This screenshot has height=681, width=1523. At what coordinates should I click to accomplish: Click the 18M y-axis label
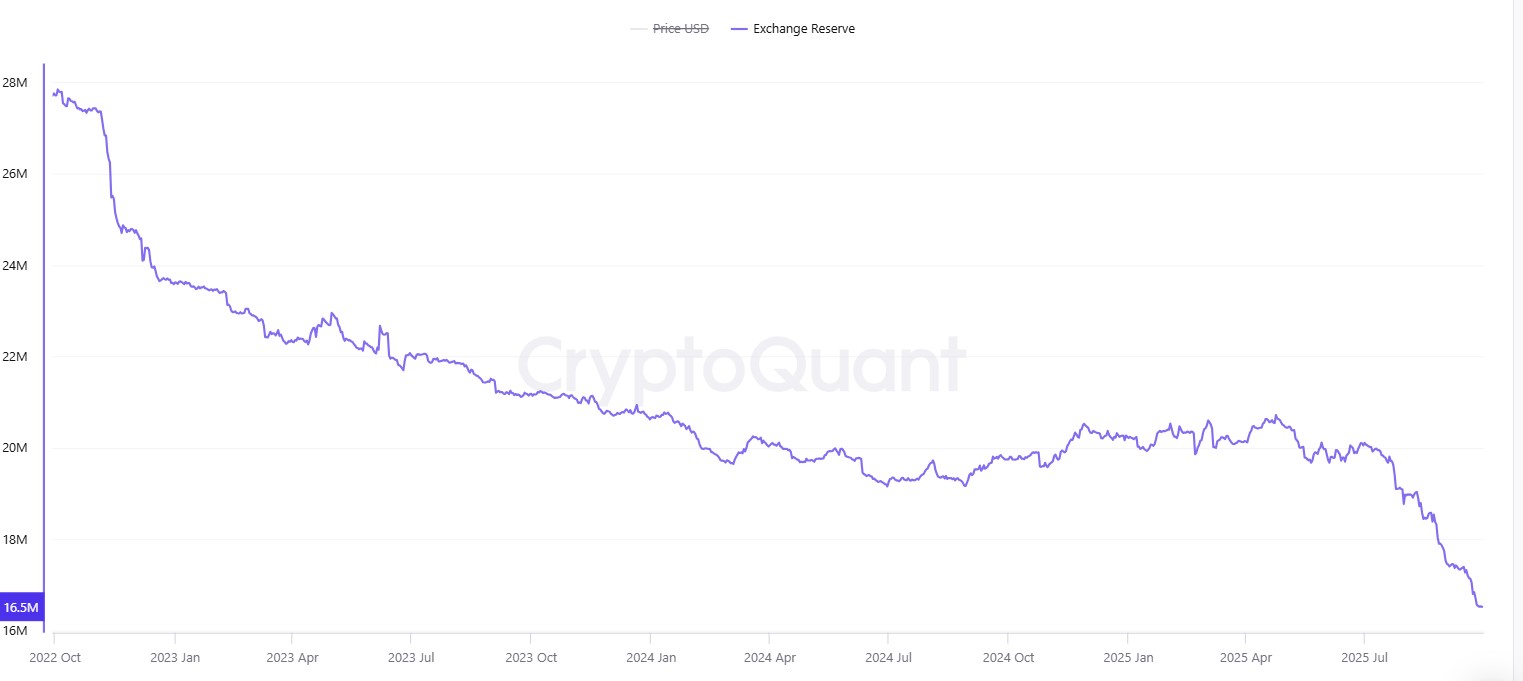tap(16, 540)
